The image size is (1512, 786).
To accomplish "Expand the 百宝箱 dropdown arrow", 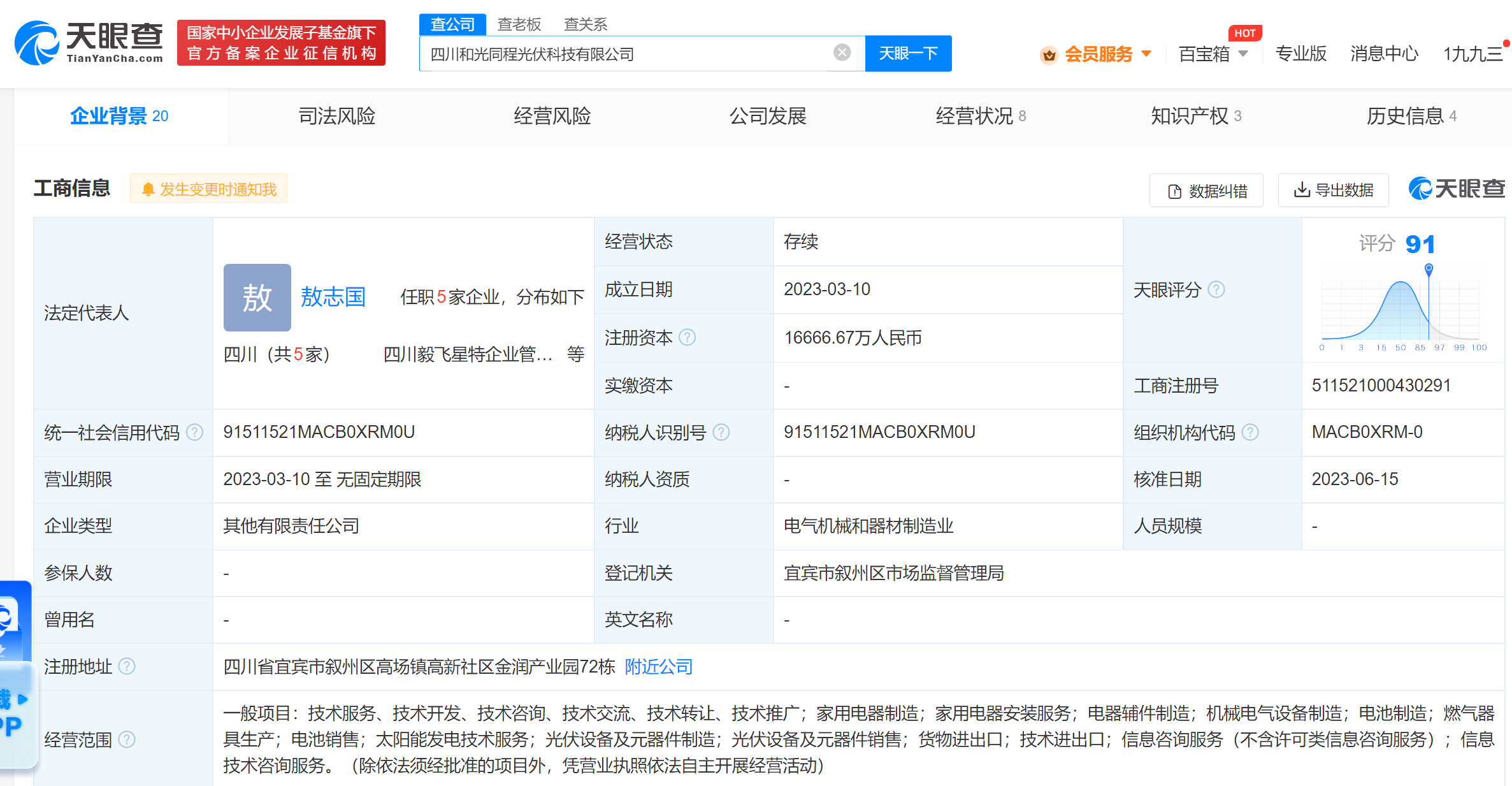I will (1243, 54).
